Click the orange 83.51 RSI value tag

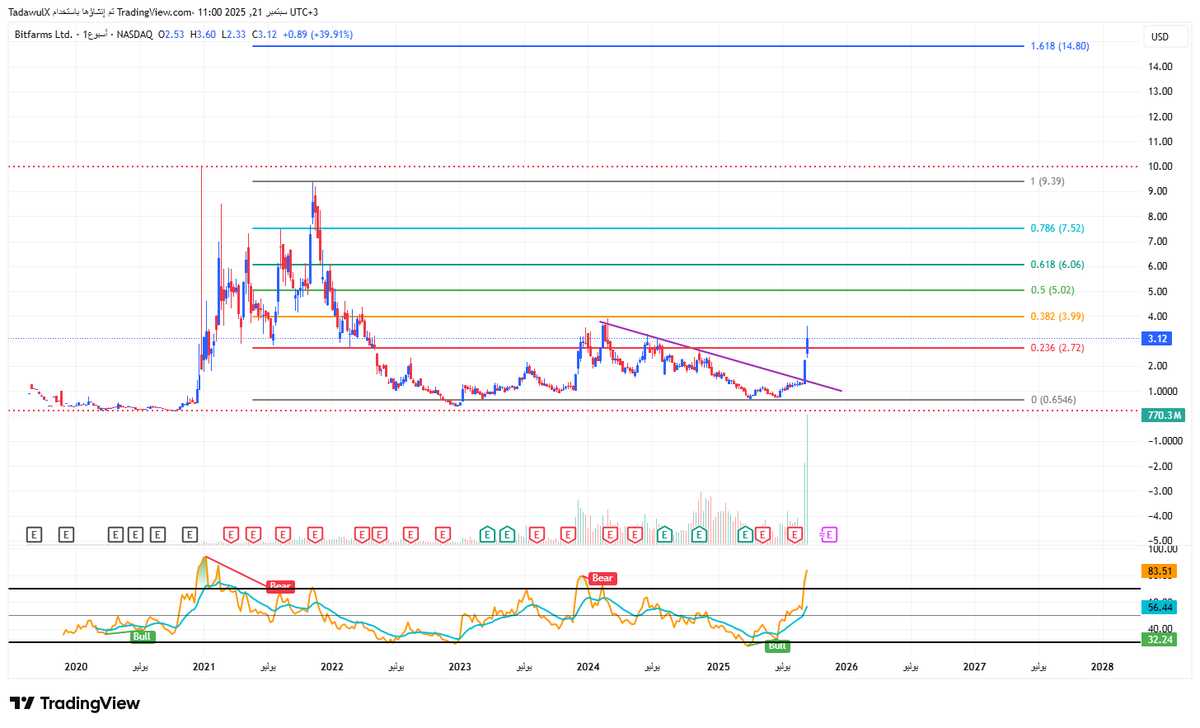coord(1157,570)
